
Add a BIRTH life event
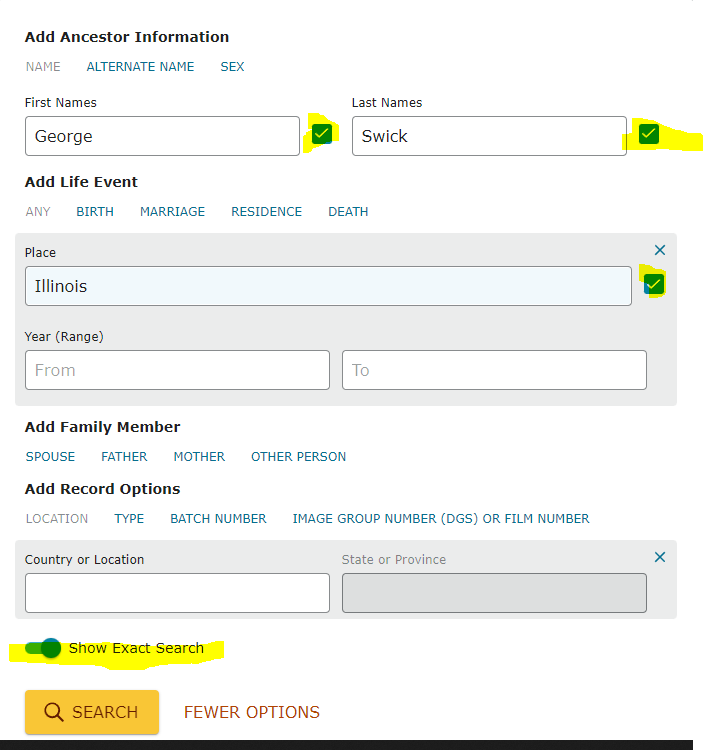click(x=95, y=211)
